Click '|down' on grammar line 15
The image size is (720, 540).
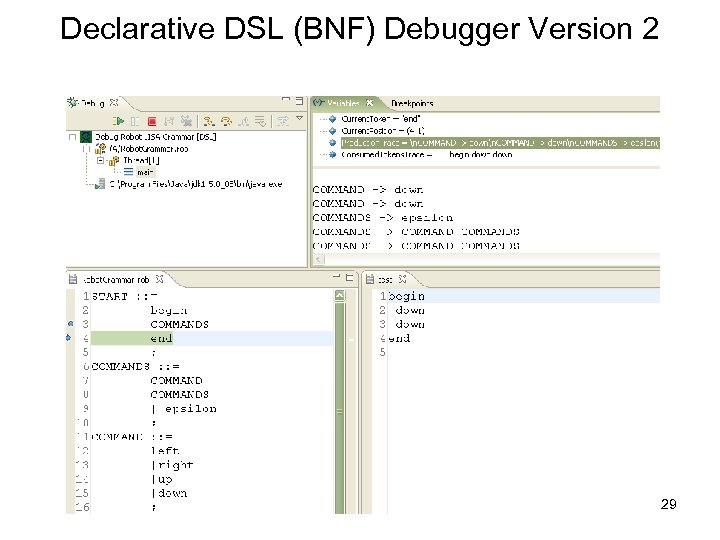[x=169, y=493]
